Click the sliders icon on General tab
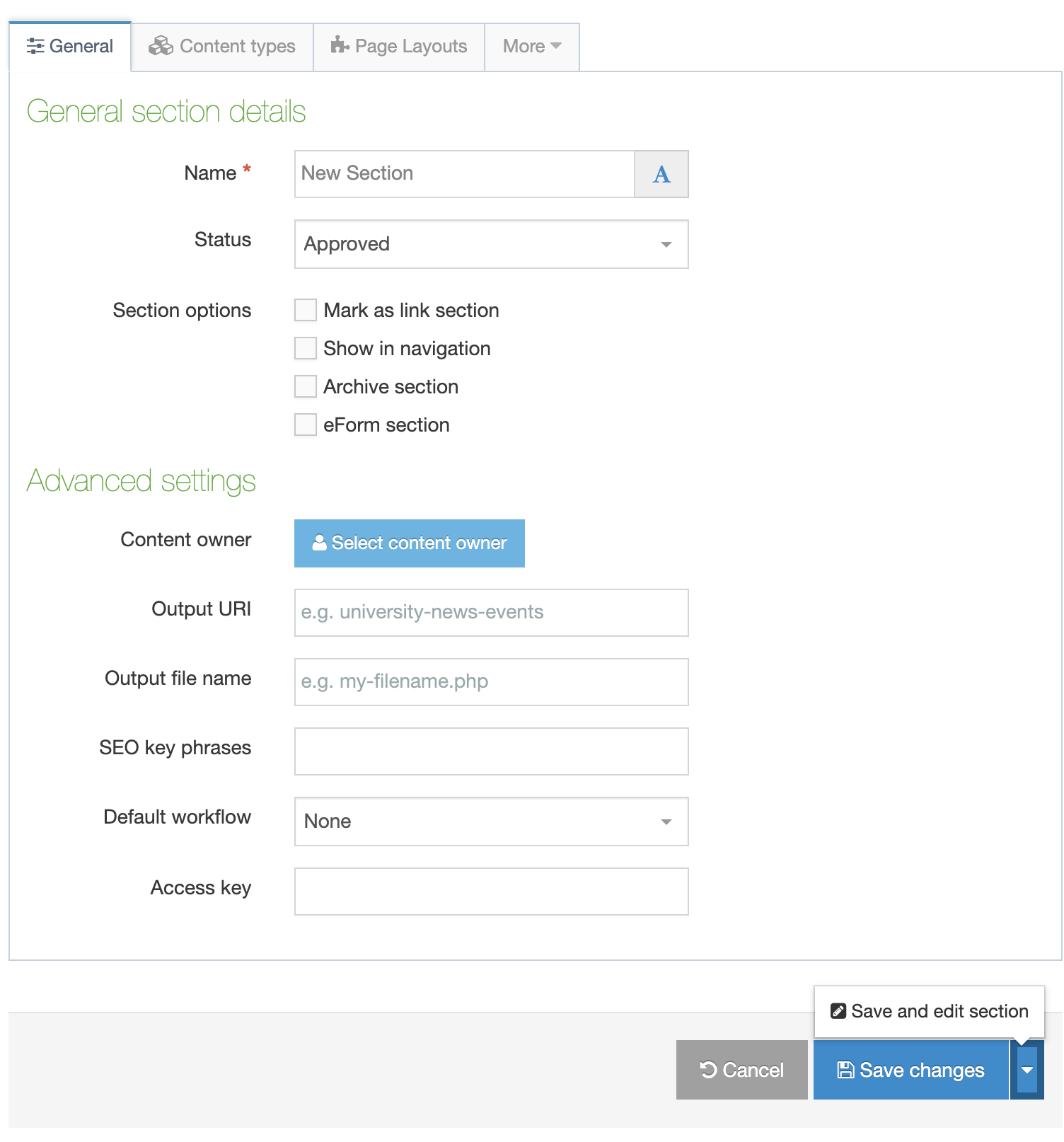Screen dimensions: 1064x1142 coord(35,47)
